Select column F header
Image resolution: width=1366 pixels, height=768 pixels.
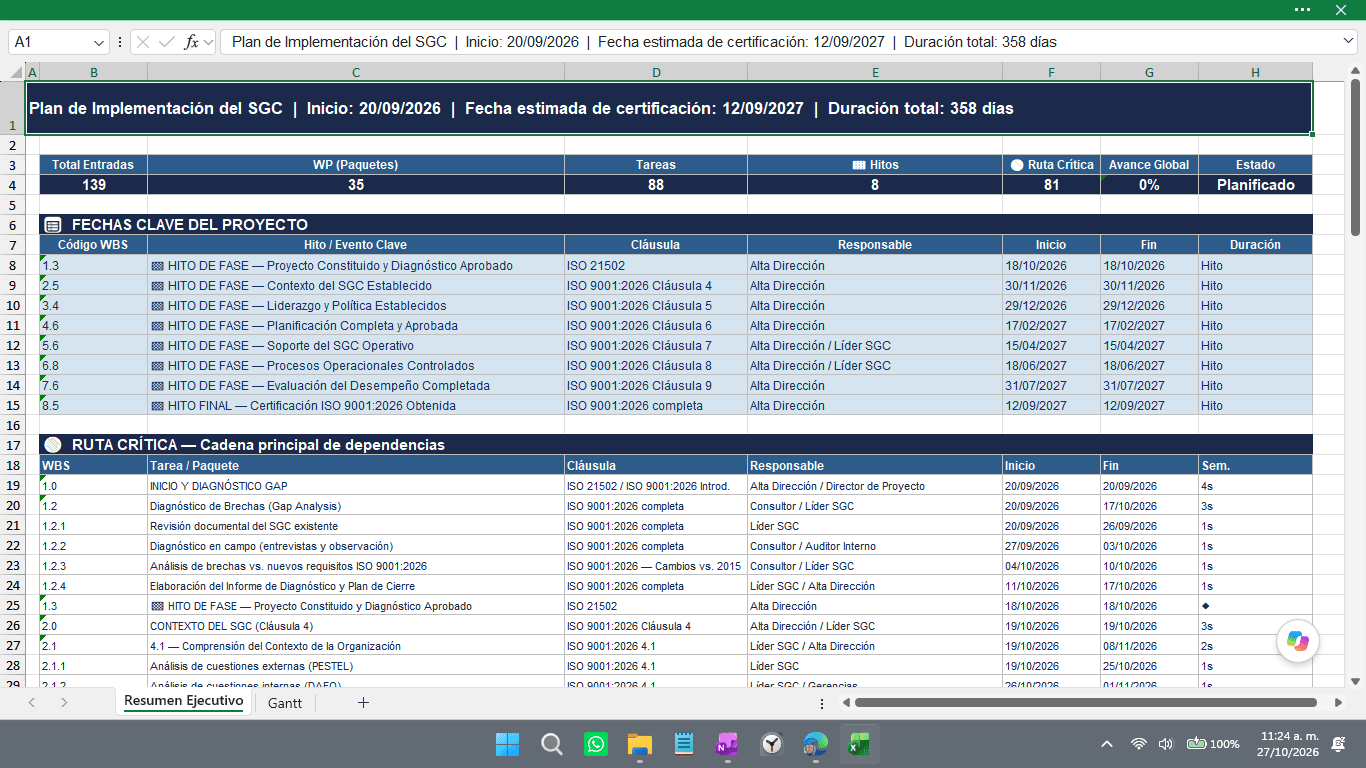(1052, 72)
